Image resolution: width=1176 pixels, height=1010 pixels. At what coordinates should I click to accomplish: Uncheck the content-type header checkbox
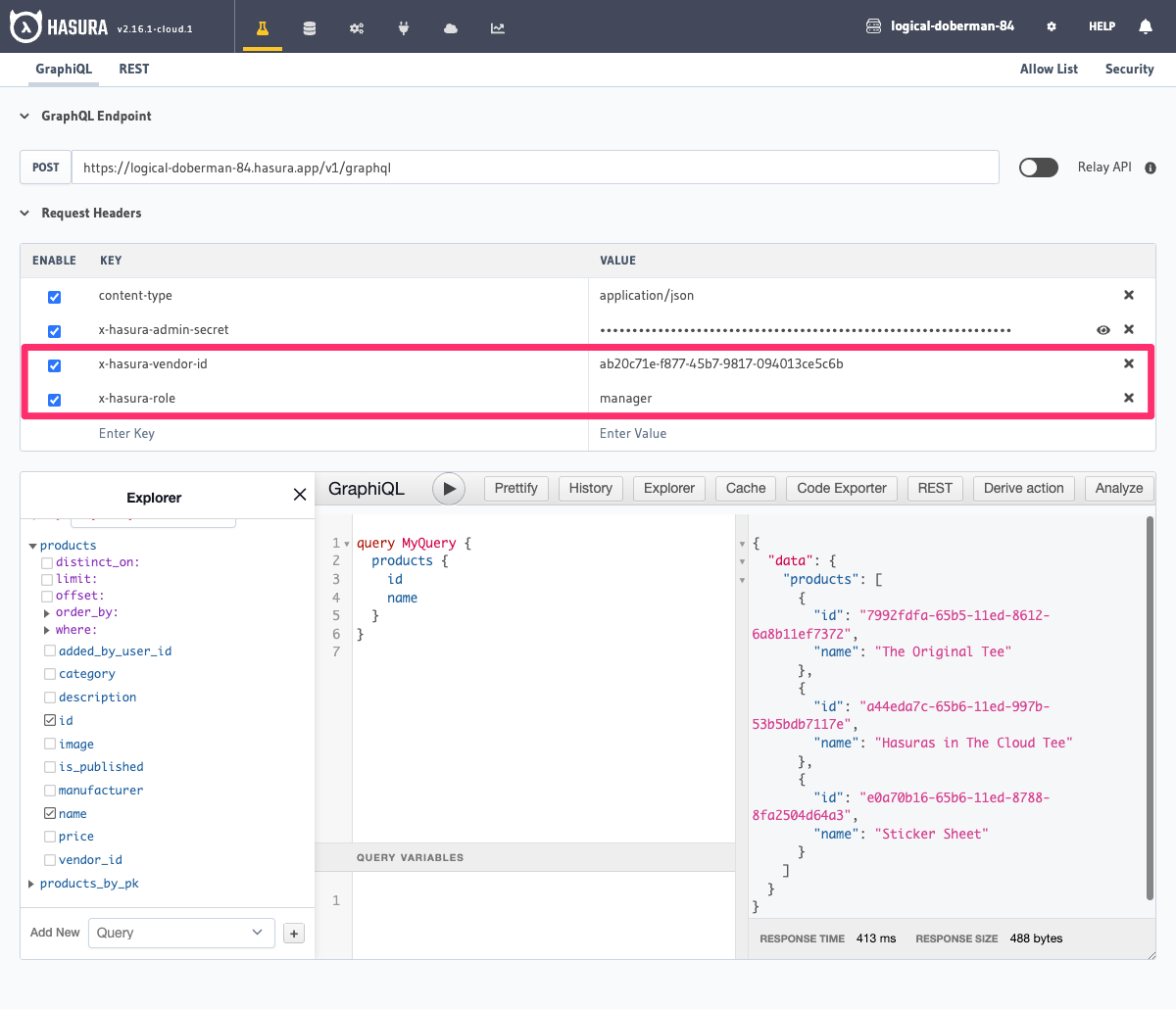[54, 296]
